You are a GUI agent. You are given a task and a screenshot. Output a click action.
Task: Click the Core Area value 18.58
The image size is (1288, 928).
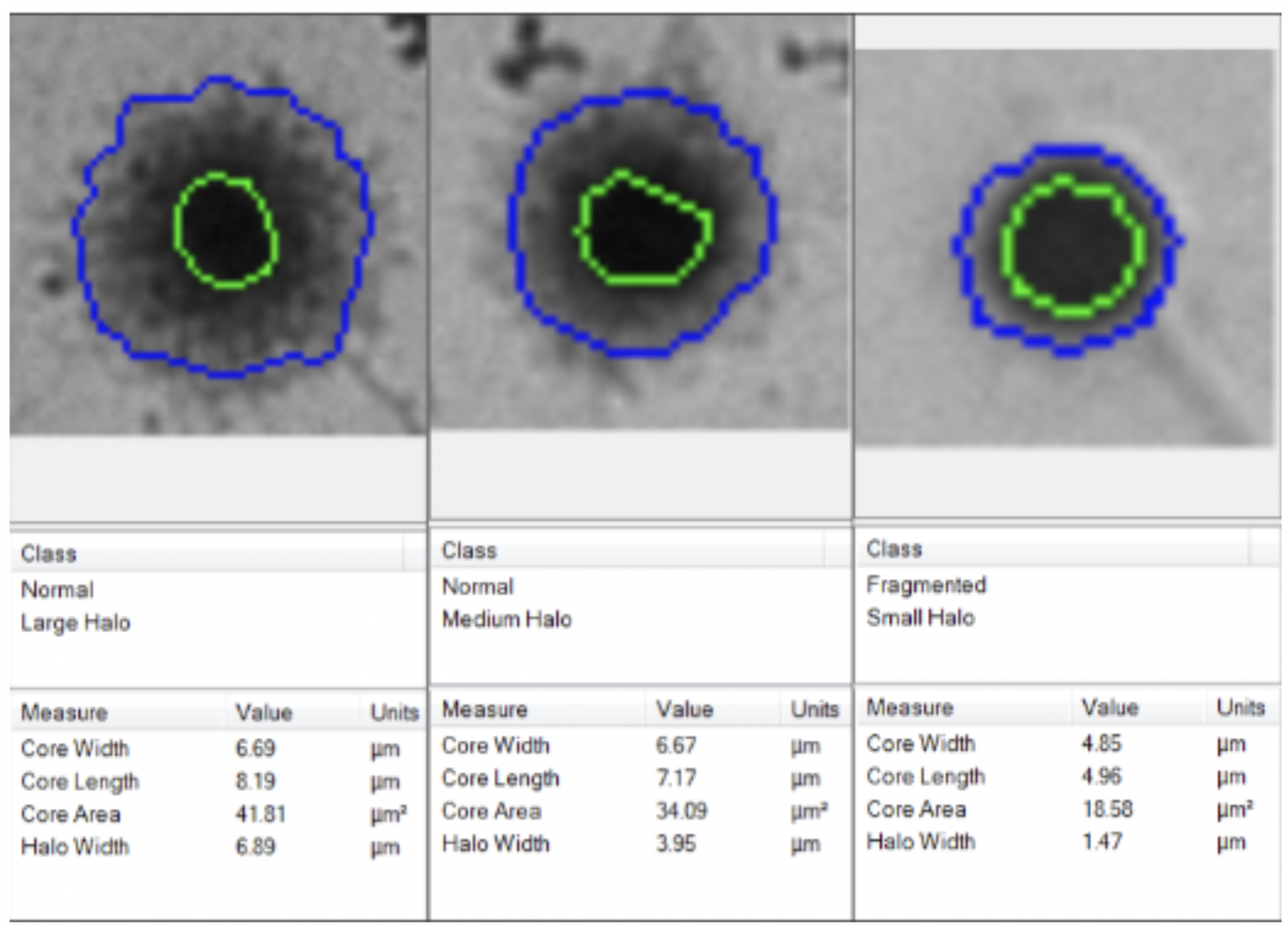1107,809
